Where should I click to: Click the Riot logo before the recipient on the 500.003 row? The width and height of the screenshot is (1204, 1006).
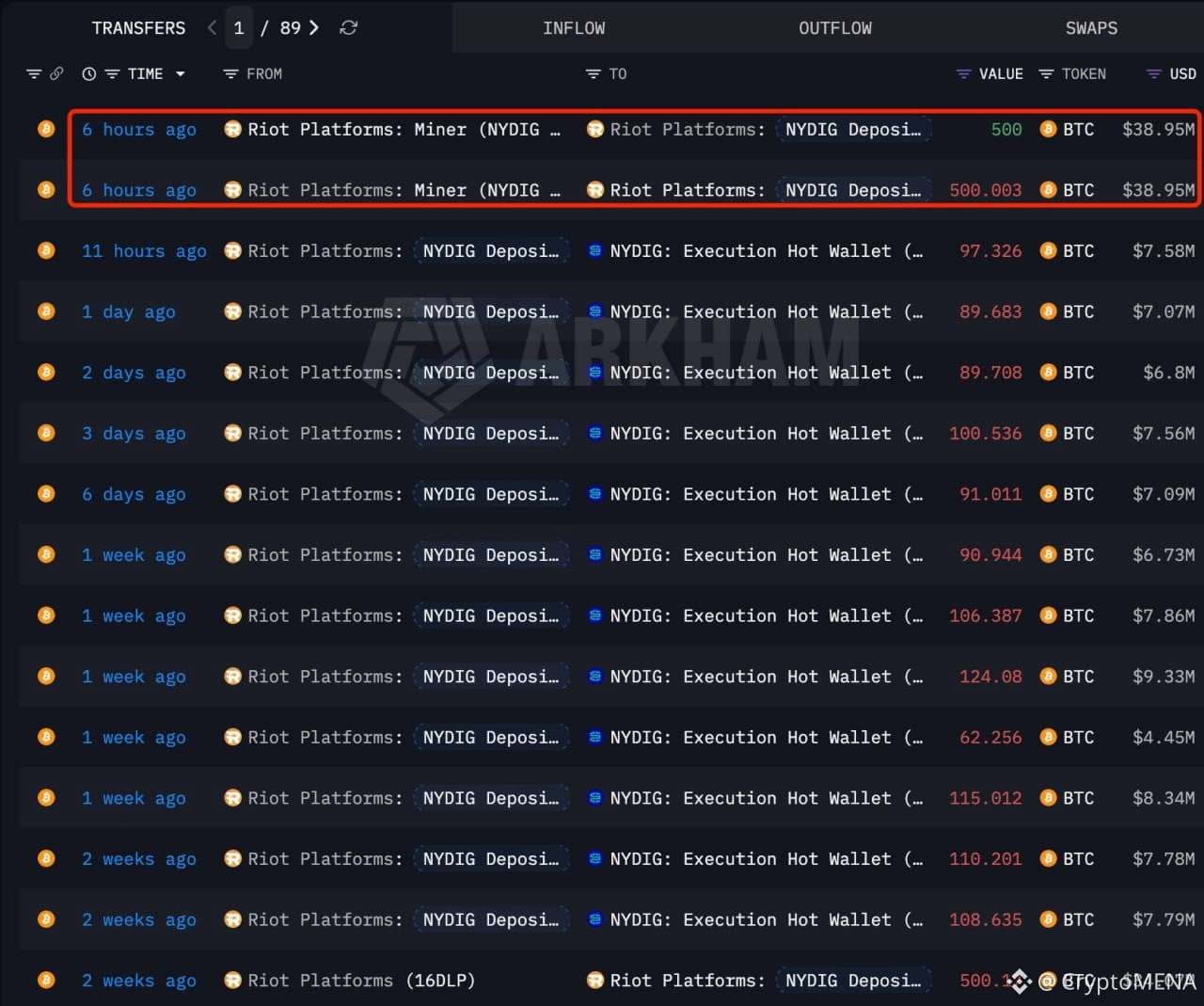594,190
